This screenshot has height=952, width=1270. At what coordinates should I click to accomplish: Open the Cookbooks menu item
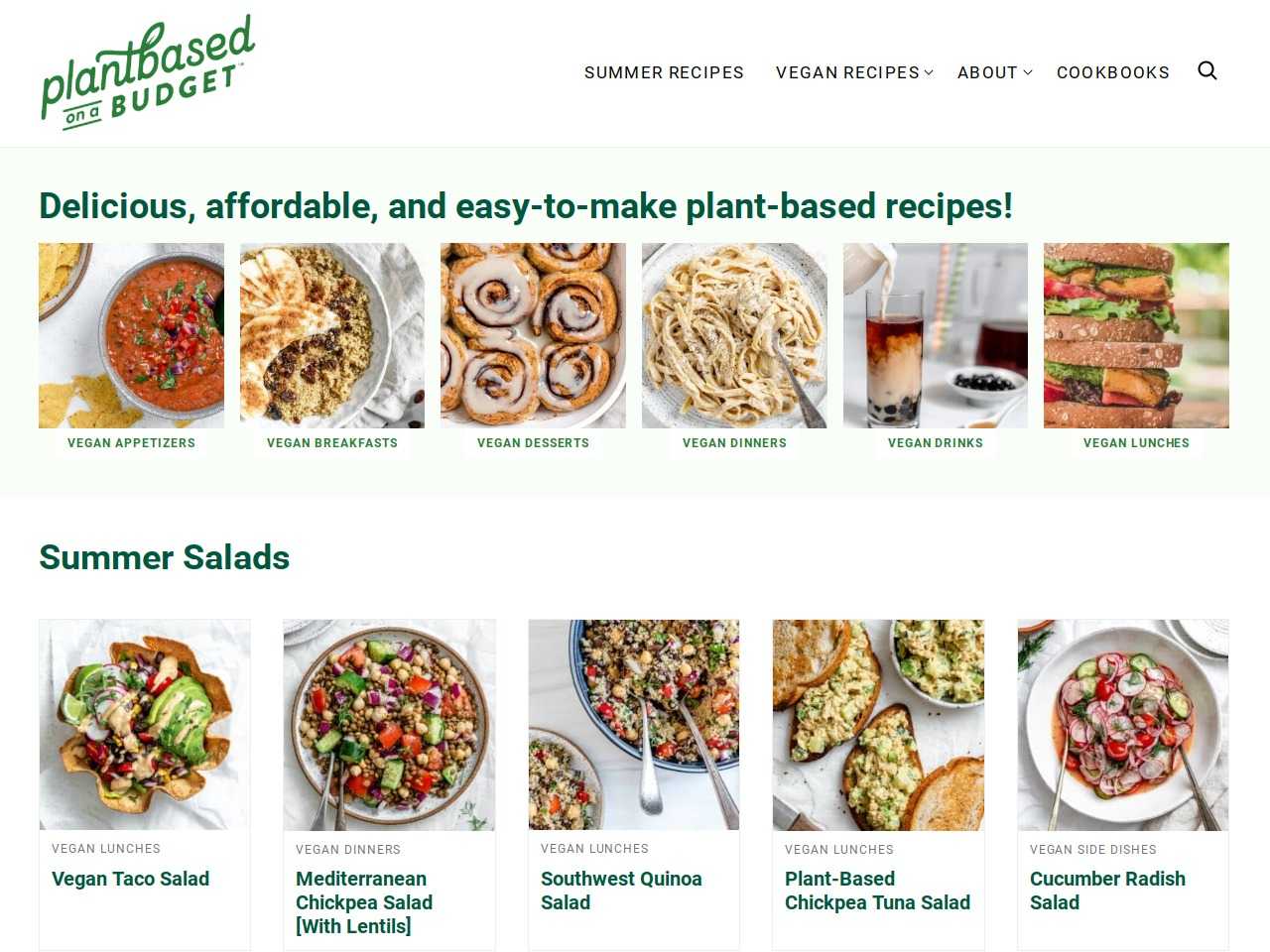point(1113,72)
